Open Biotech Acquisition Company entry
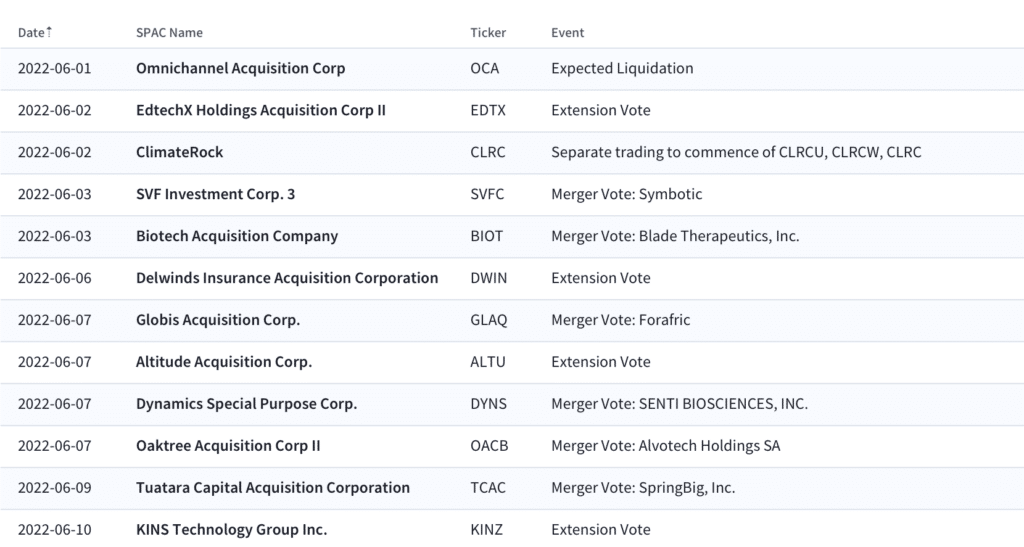1024x547 pixels. coord(237,236)
